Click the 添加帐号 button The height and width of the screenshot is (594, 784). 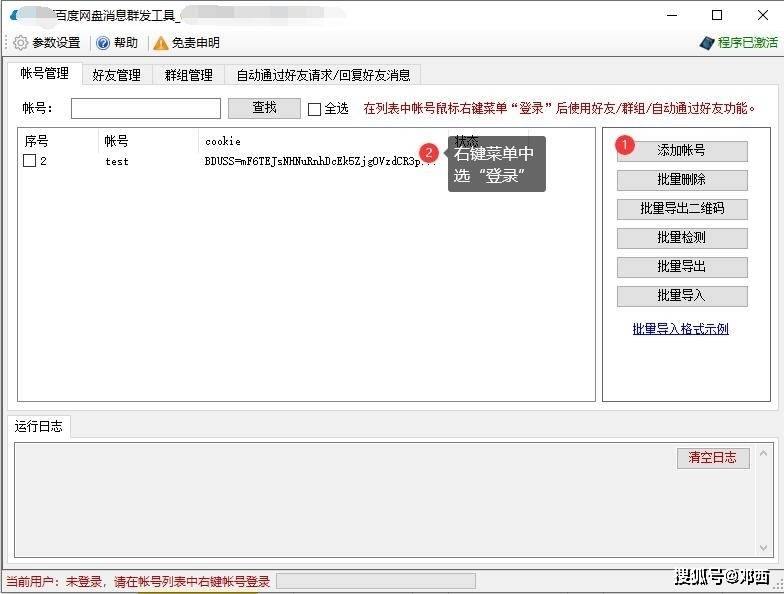click(682, 150)
